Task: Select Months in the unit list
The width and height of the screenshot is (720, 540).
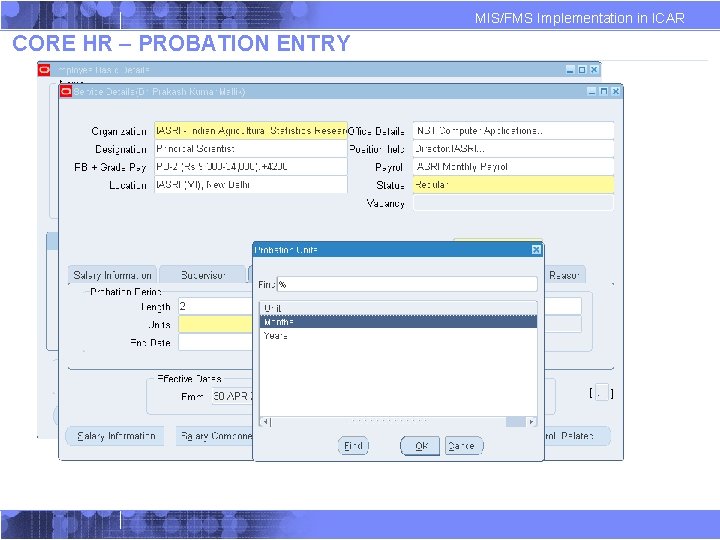Action: [398, 321]
